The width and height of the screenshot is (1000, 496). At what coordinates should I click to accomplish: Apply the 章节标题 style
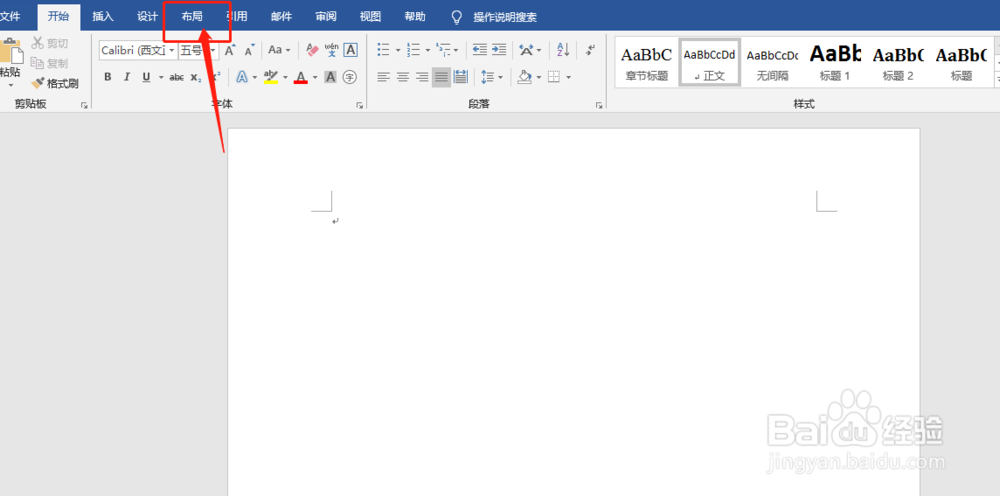647,62
